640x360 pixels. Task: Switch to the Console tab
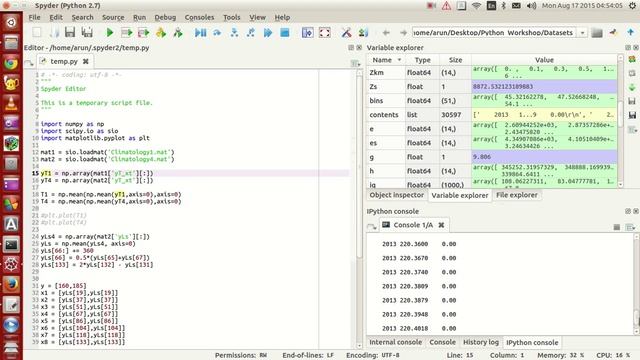[x=442, y=342]
